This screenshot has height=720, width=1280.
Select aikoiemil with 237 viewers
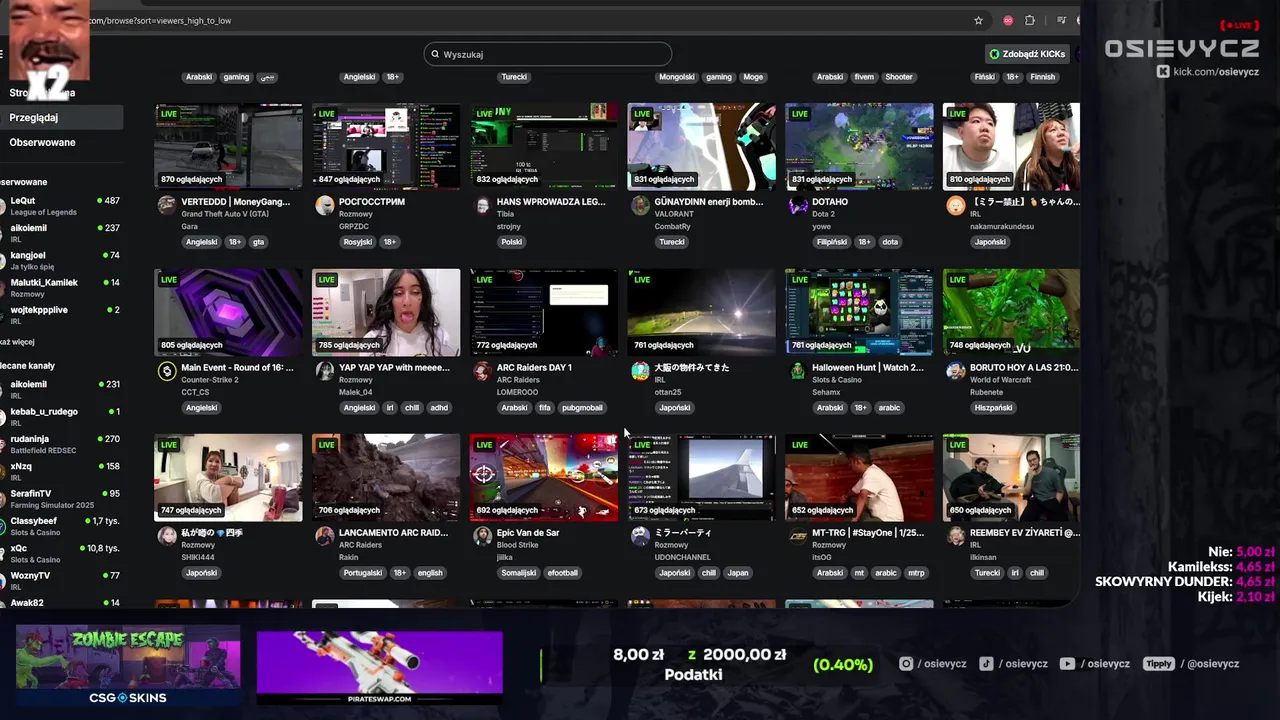pos(60,232)
